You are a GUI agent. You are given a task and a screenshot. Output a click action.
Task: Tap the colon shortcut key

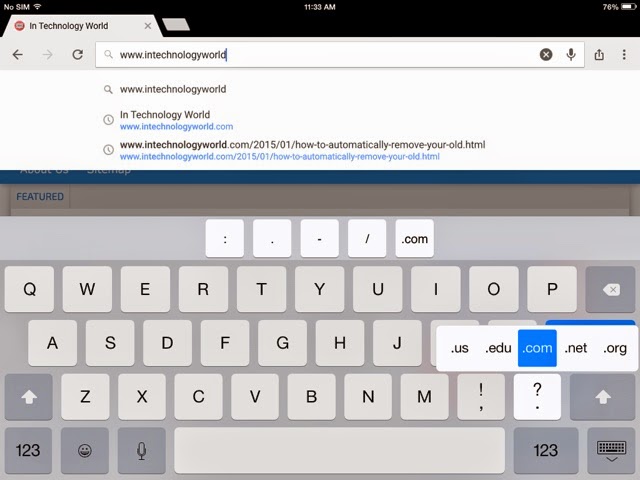tap(225, 238)
